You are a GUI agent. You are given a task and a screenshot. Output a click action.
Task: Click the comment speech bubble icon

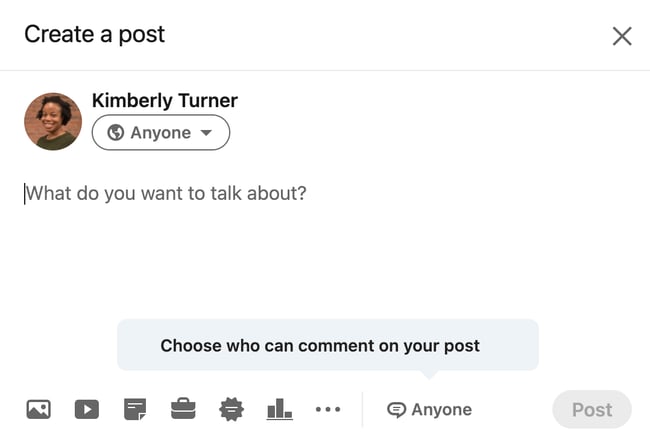tap(397, 410)
